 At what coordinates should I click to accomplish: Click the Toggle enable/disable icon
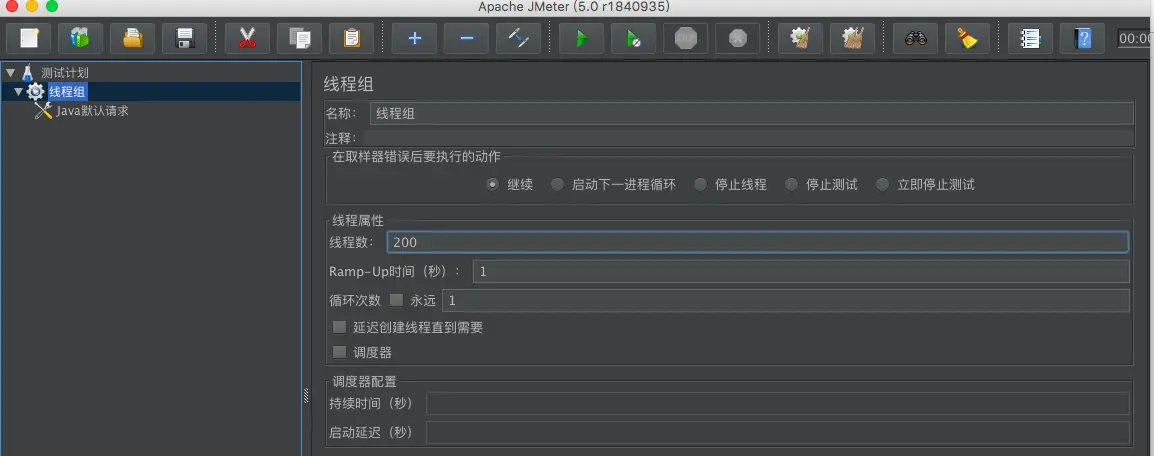519,38
